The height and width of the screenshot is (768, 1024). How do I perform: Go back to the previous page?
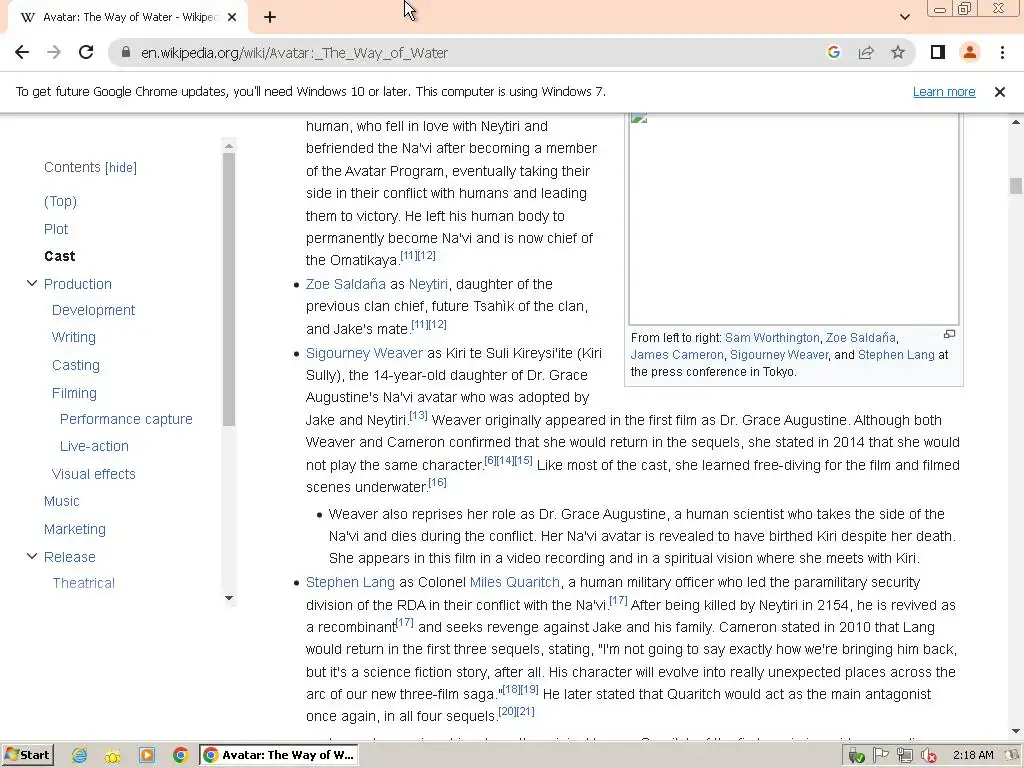click(22, 52)
